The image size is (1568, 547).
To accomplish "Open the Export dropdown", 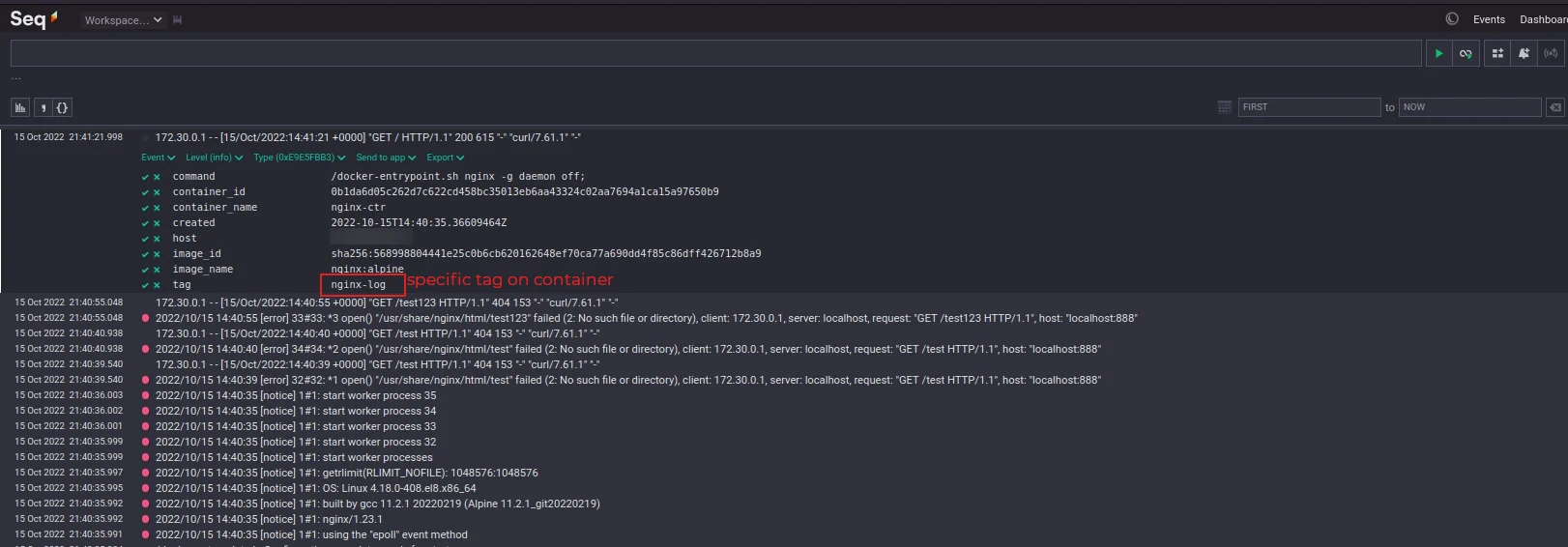I will (x=446, y=158).
